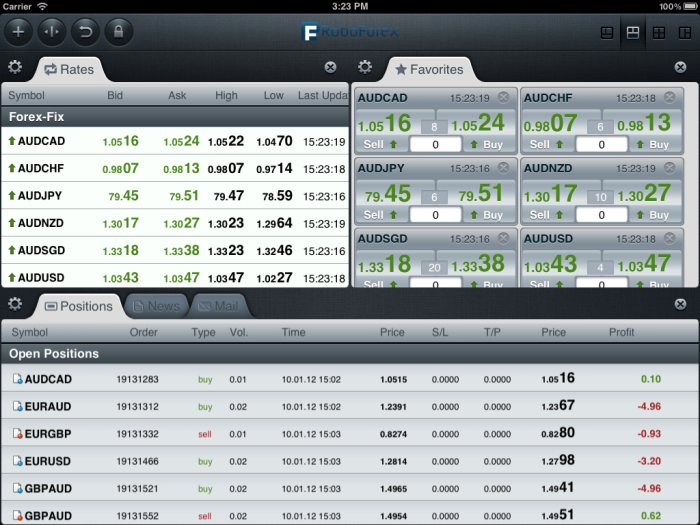Click the split-panel icon beside the plus button
This screenshot has width=700, height=525.
point(52,32)
